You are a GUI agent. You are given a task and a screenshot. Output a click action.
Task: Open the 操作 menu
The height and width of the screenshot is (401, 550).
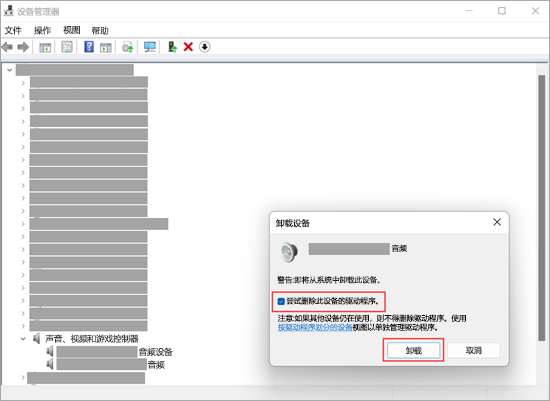coord(42,31)
